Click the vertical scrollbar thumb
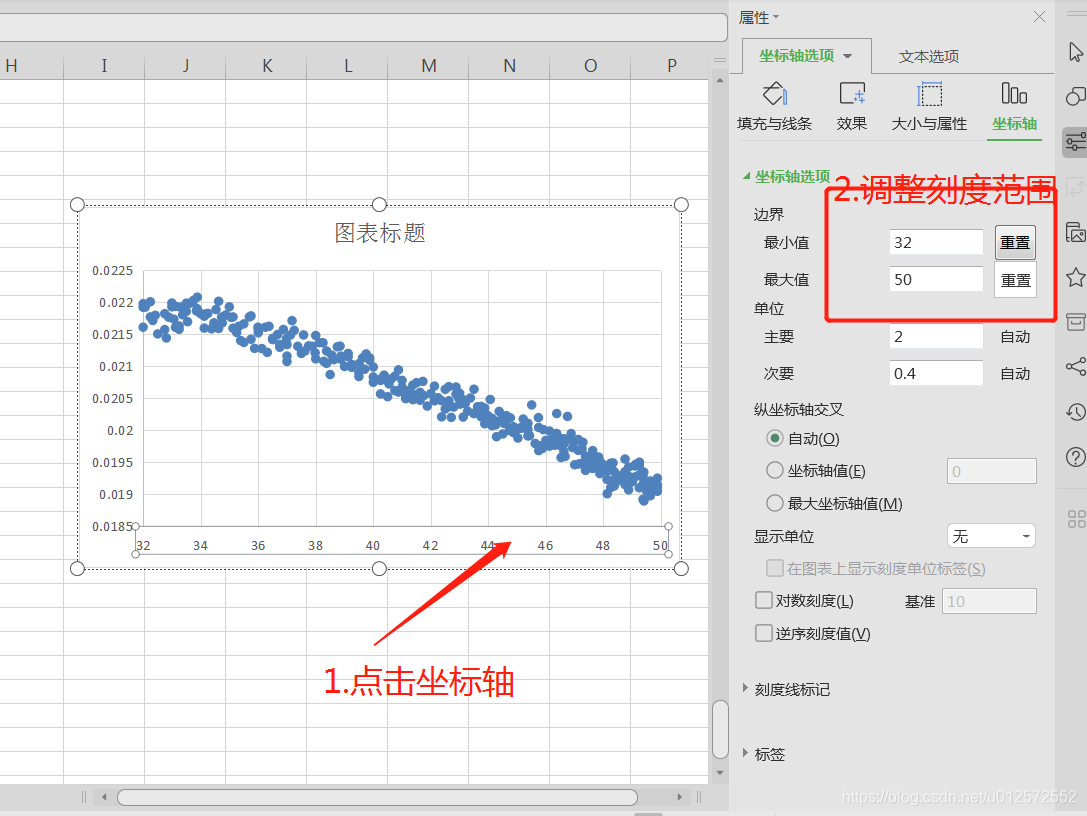 (x=720, y=729)
